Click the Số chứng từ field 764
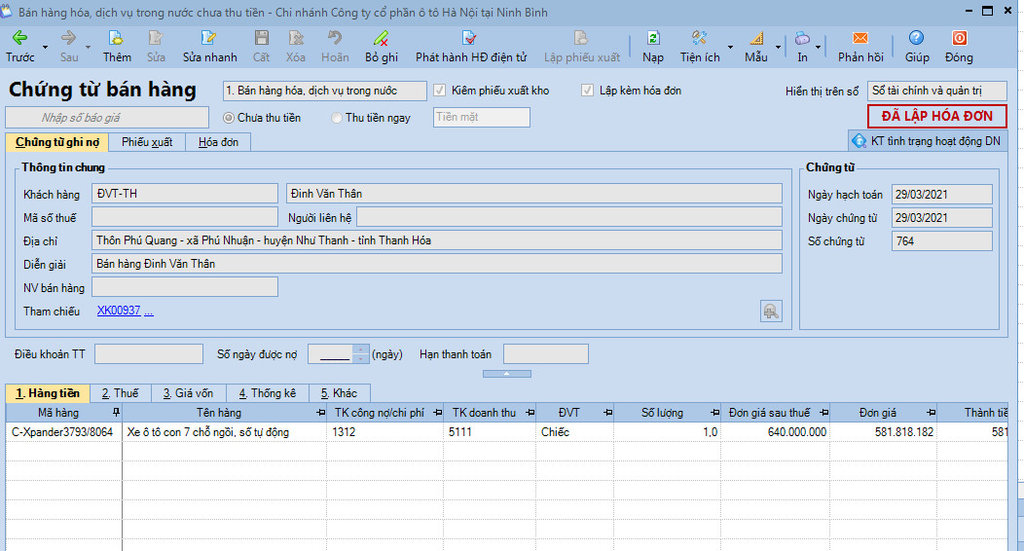The width and height of the screenshot is (1024, 551). [x=942, y=241]
